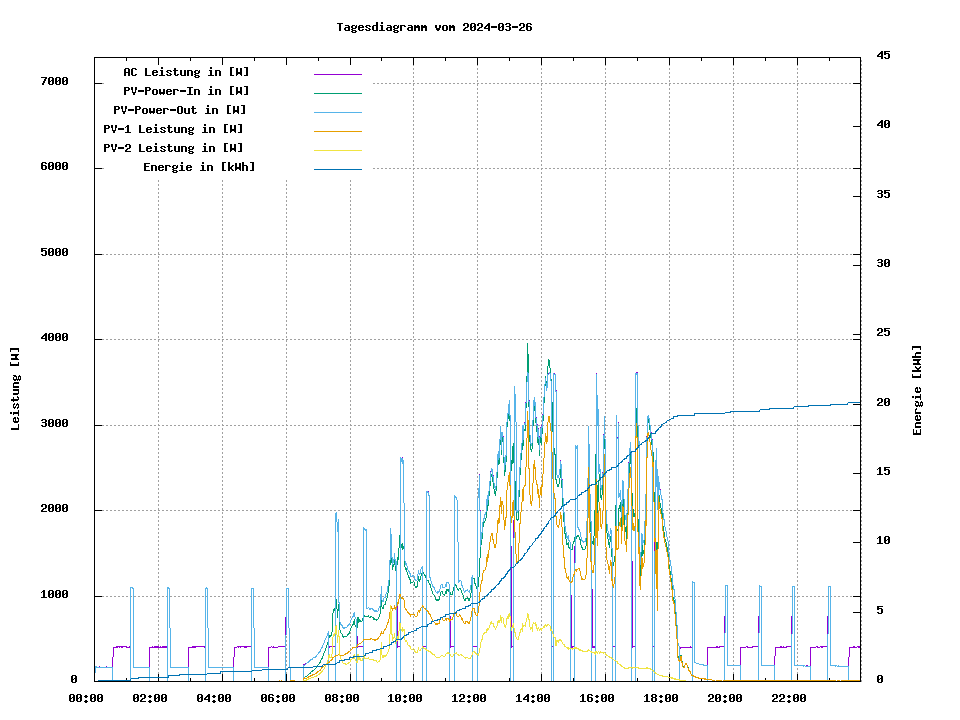The width and height of the screenshot is (960, 720).
Task: Click the yellow PV-2 Leistung legend line sample
Action: click(x=337, y=149)
